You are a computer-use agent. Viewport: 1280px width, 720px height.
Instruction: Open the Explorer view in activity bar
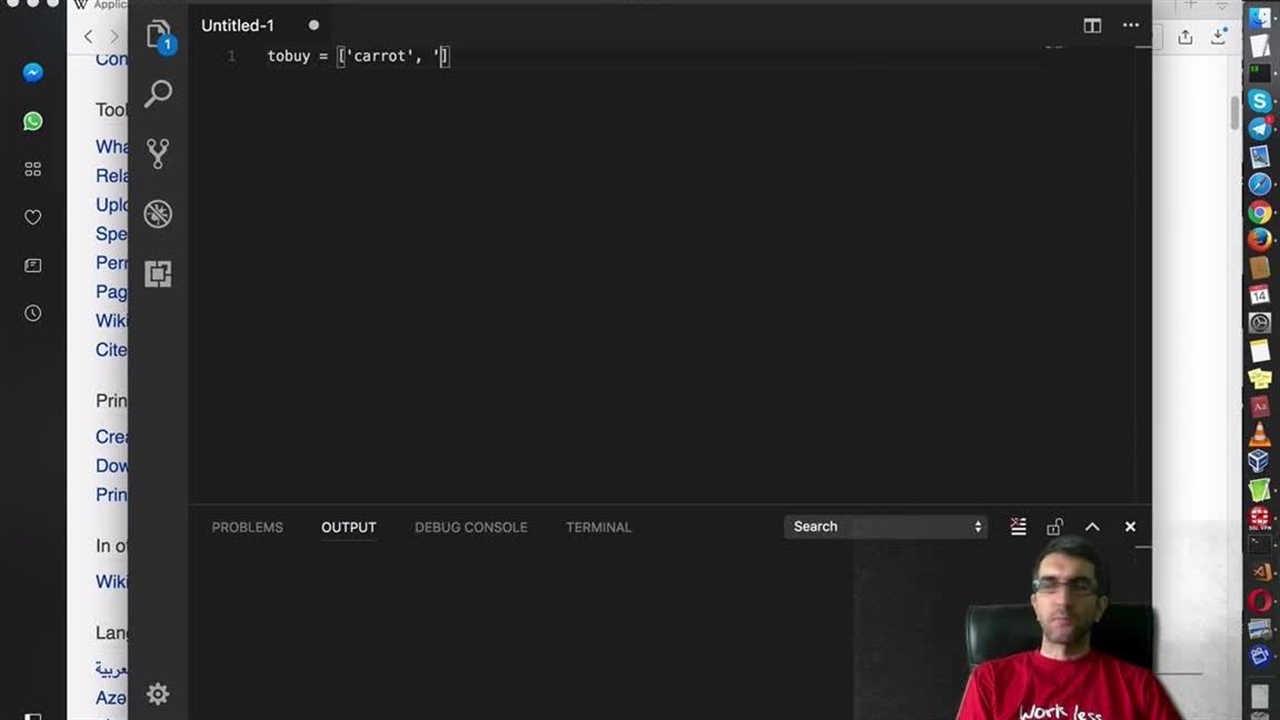click(158, 36)
